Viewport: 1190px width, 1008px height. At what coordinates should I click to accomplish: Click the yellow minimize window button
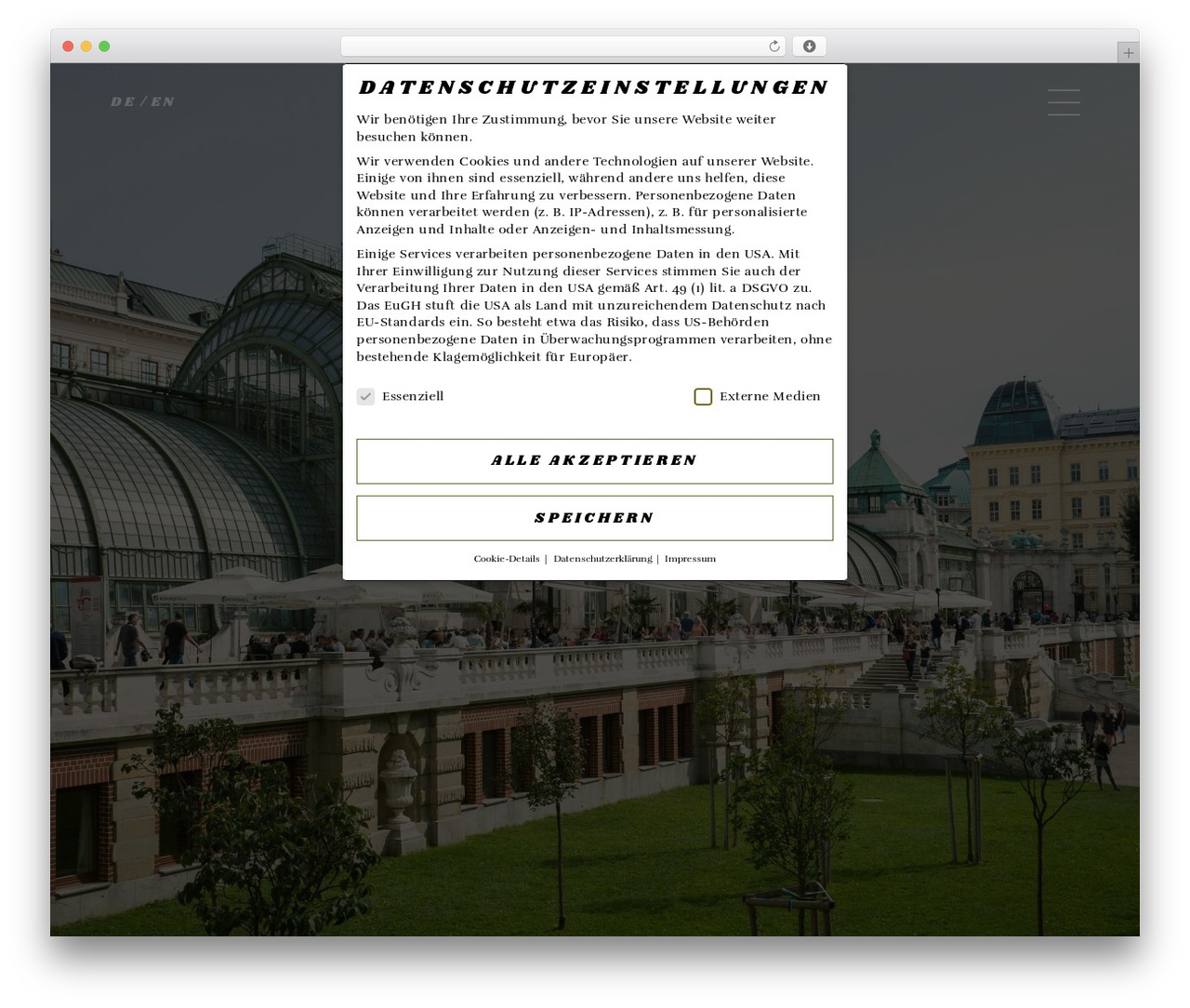(86, 46)
